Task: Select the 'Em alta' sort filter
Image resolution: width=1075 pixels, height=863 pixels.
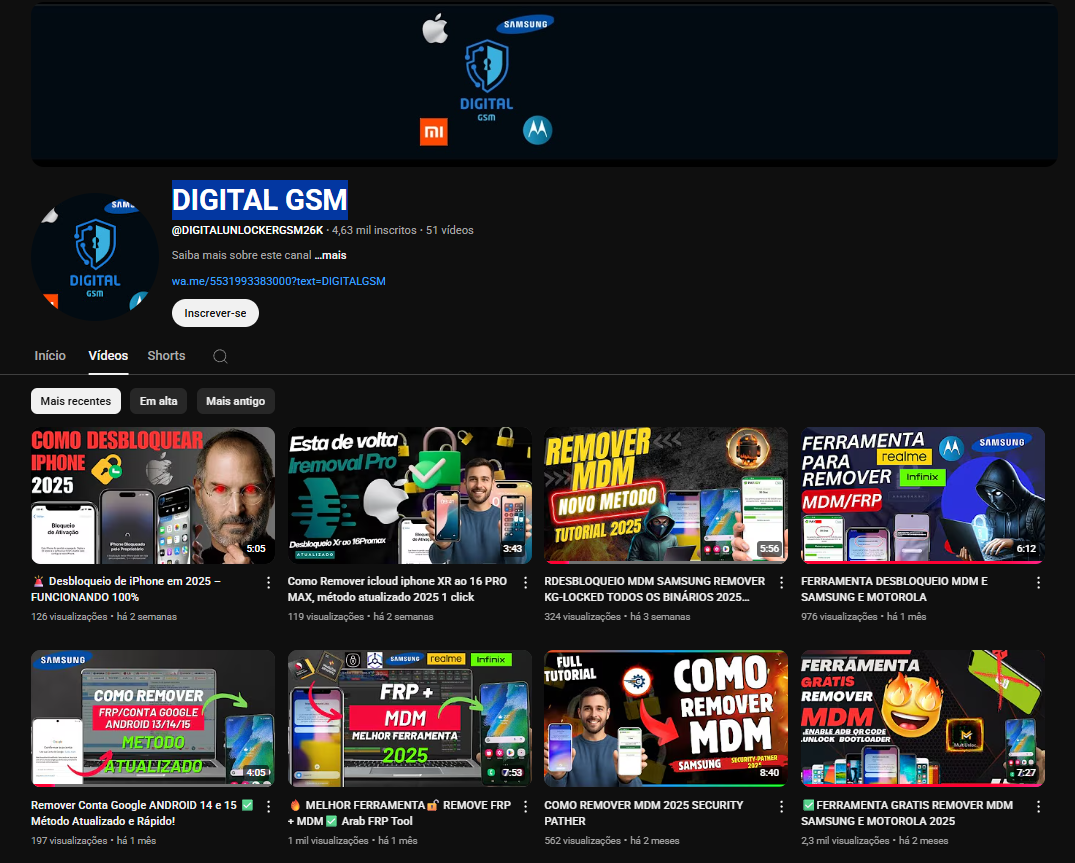Action: click(158, 401)
